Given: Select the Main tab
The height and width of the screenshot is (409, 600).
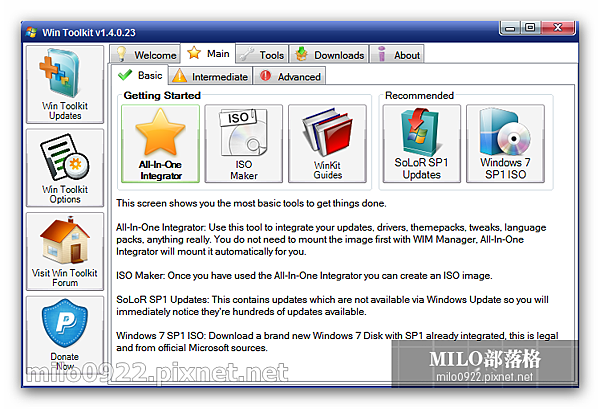Looking at the screenshot, I should [208, 54].
